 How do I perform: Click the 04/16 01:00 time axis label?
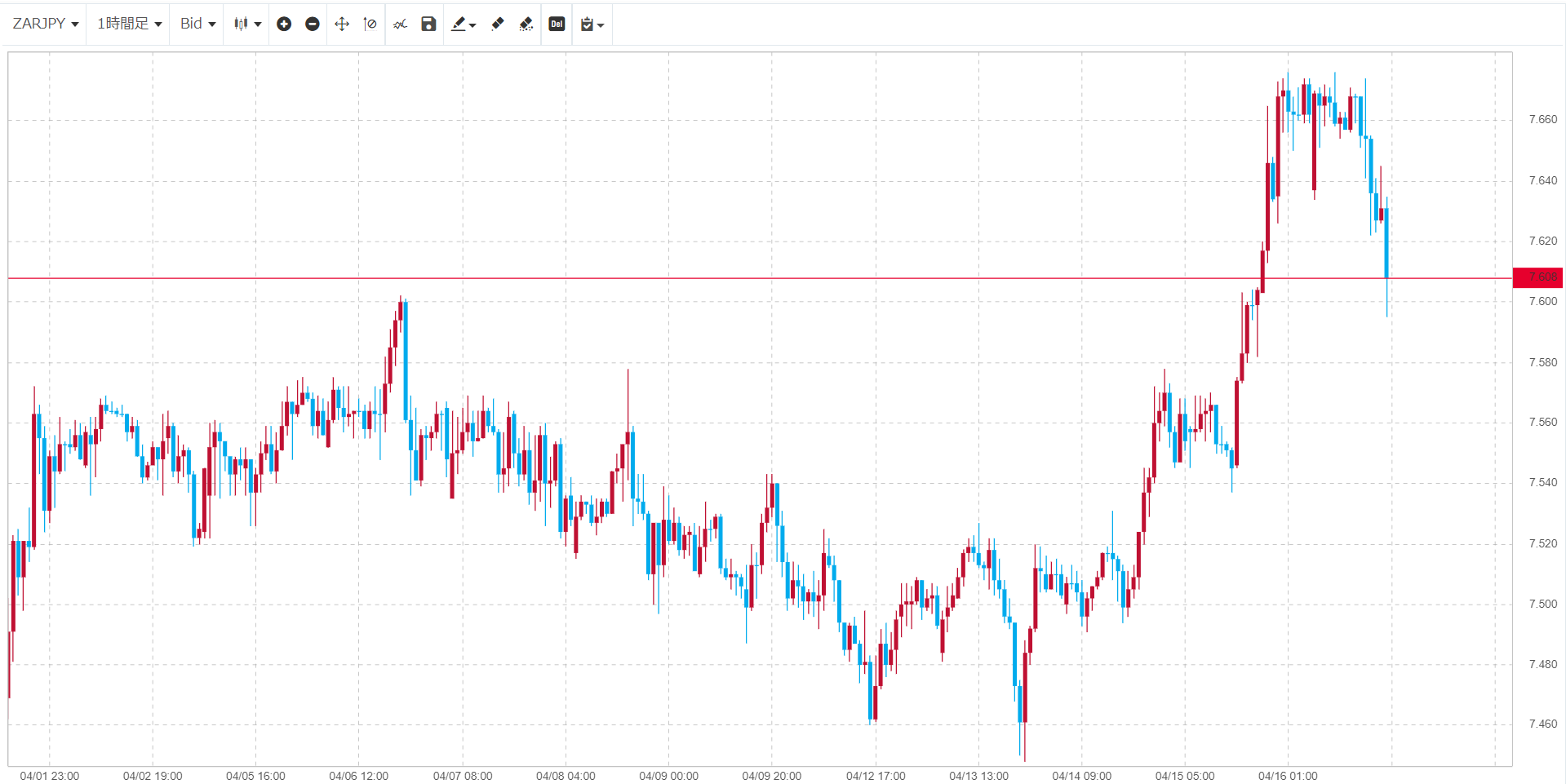pos(1288,776)
